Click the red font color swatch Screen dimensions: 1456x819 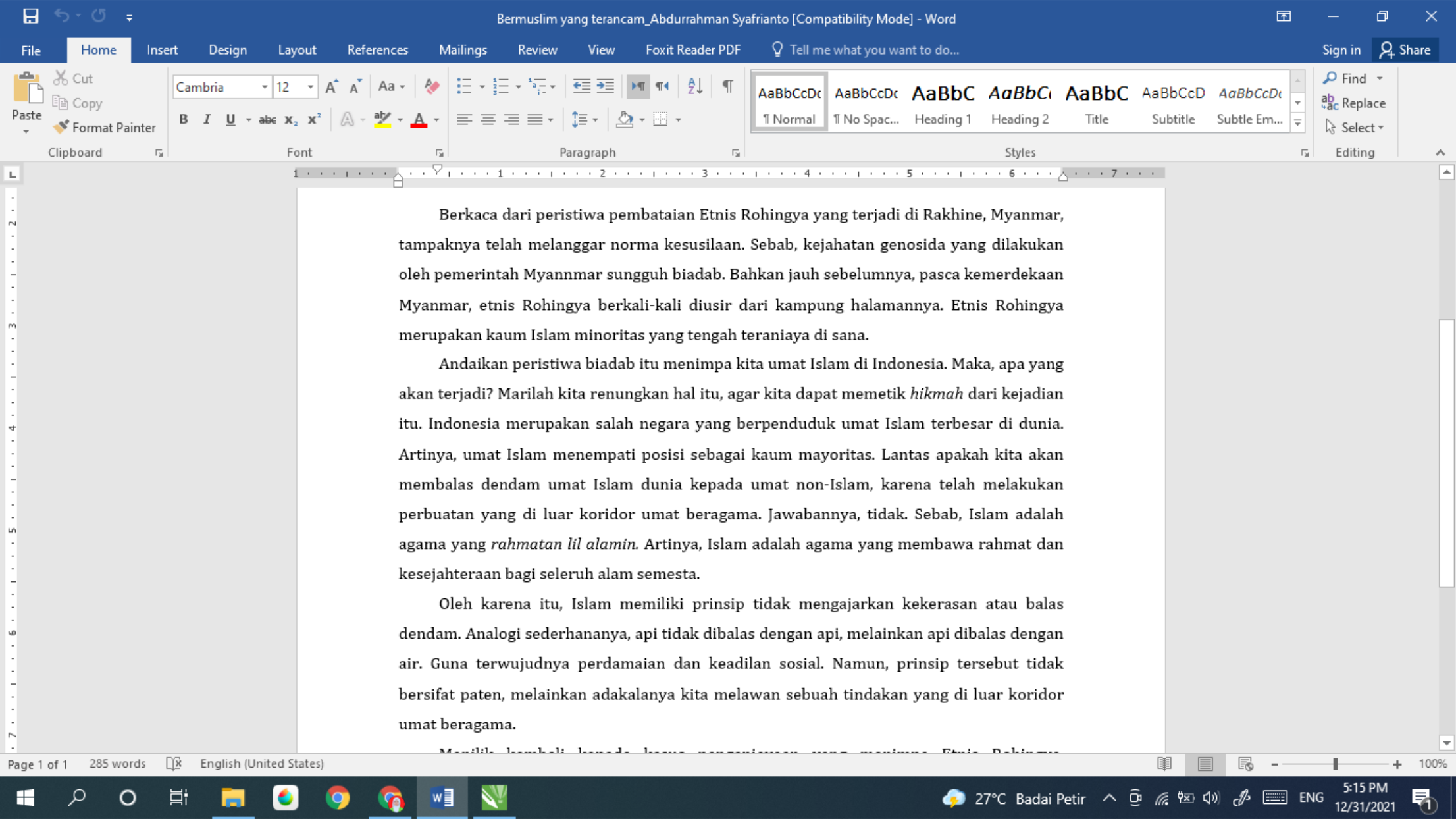point(419,120)
